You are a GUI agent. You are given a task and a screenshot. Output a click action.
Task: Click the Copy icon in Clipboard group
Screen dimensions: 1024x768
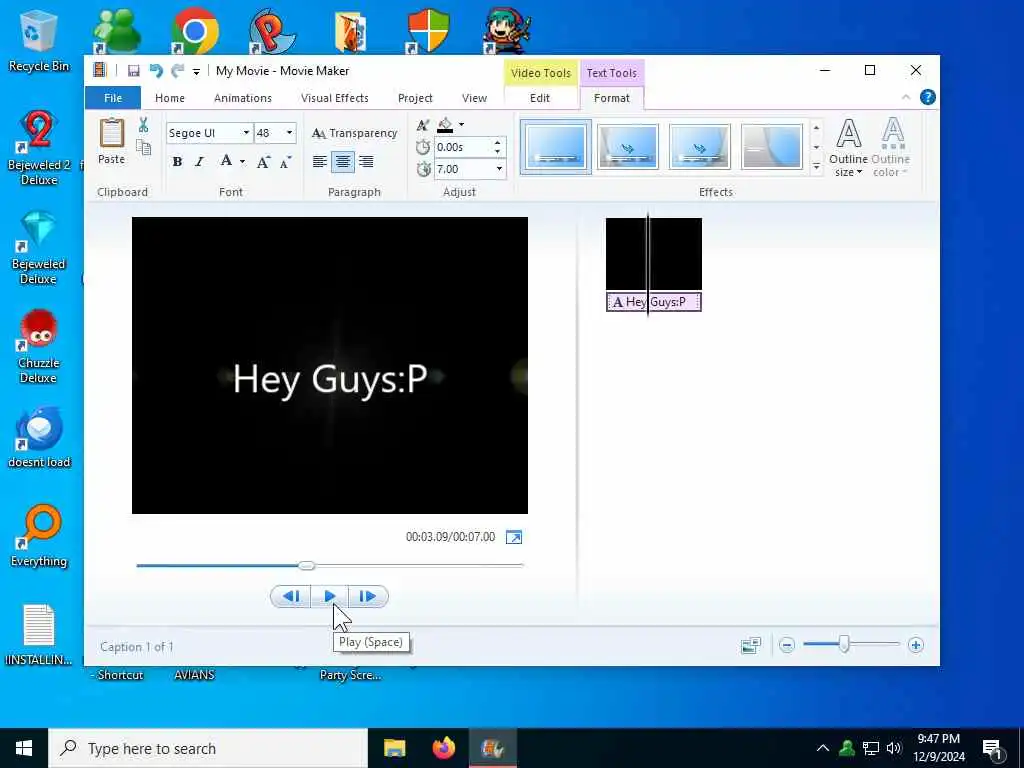click(143, 148)
